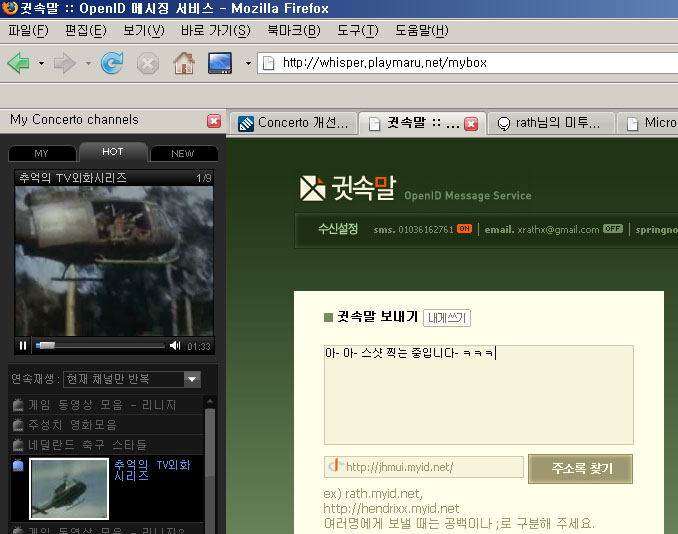Open the 북마크(B) menu
The height and width of the screenshot is (534, 678).
click(294, 30)
